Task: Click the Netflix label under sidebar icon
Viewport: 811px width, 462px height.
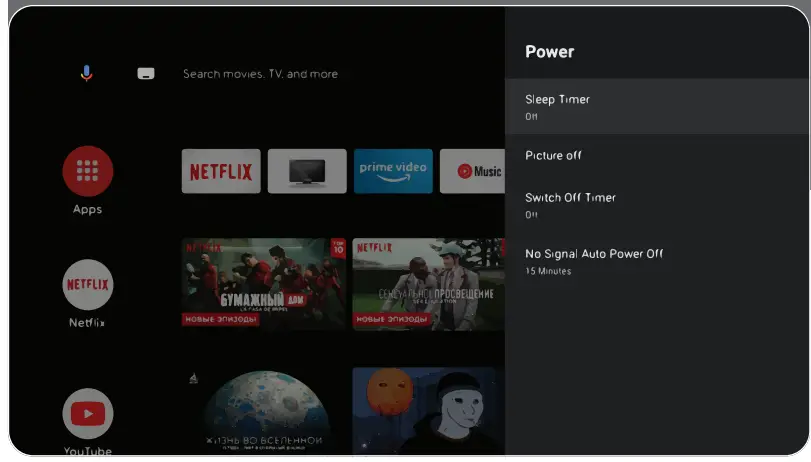Action: point(87,323)
